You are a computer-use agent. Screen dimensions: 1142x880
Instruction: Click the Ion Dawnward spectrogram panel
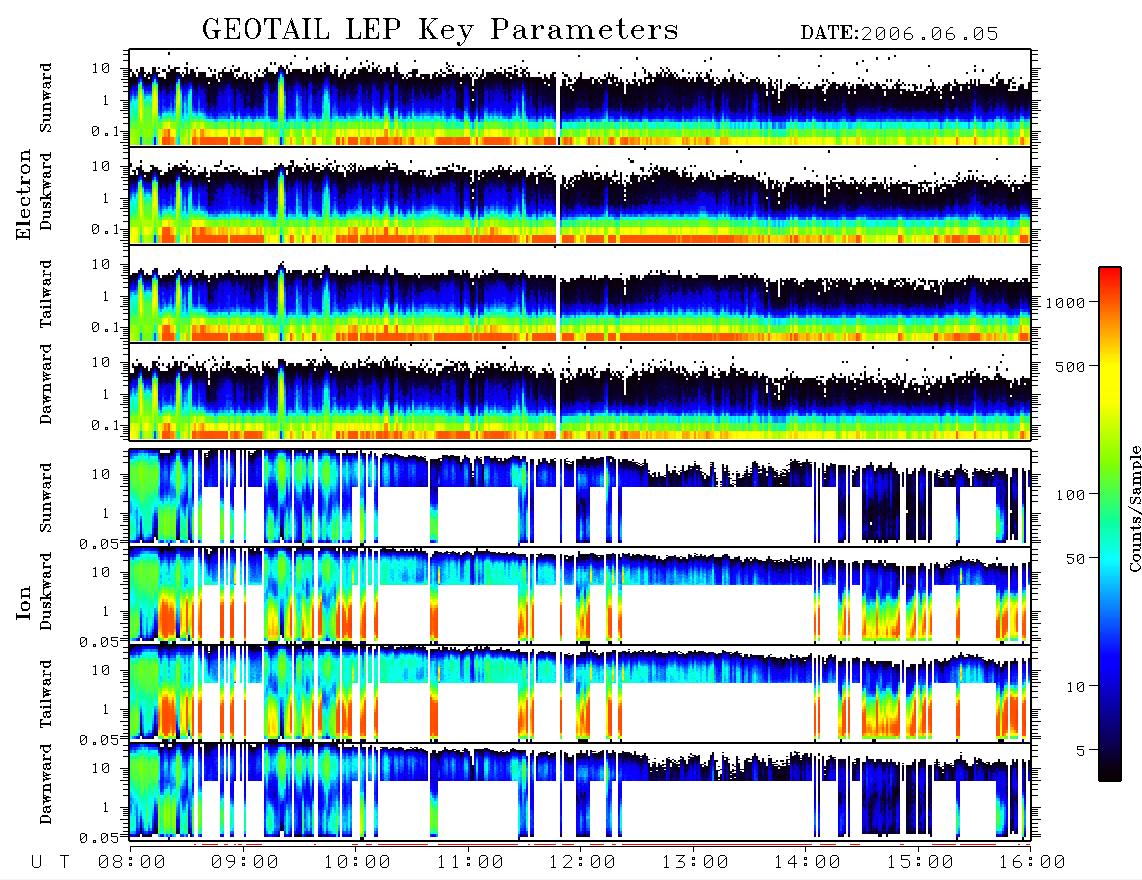click(580, 791)
